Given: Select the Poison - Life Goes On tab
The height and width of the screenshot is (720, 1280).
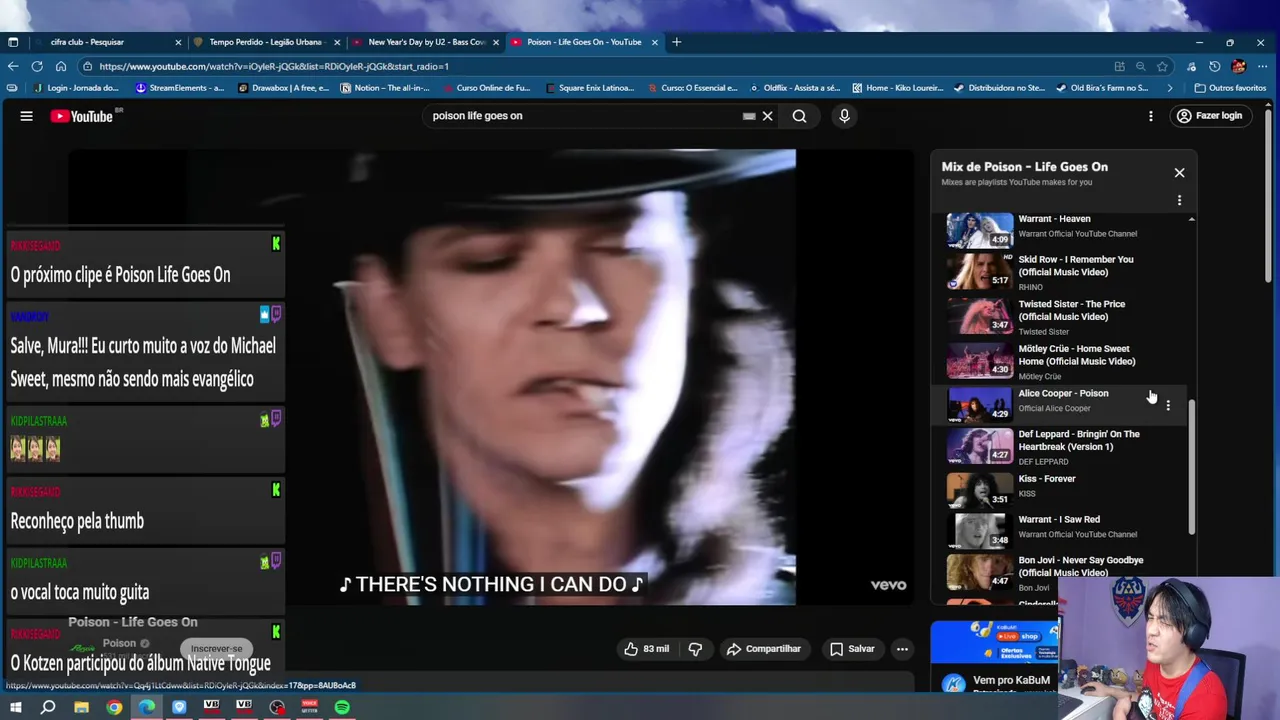Looking at the screenshot, I should (584, 42).
